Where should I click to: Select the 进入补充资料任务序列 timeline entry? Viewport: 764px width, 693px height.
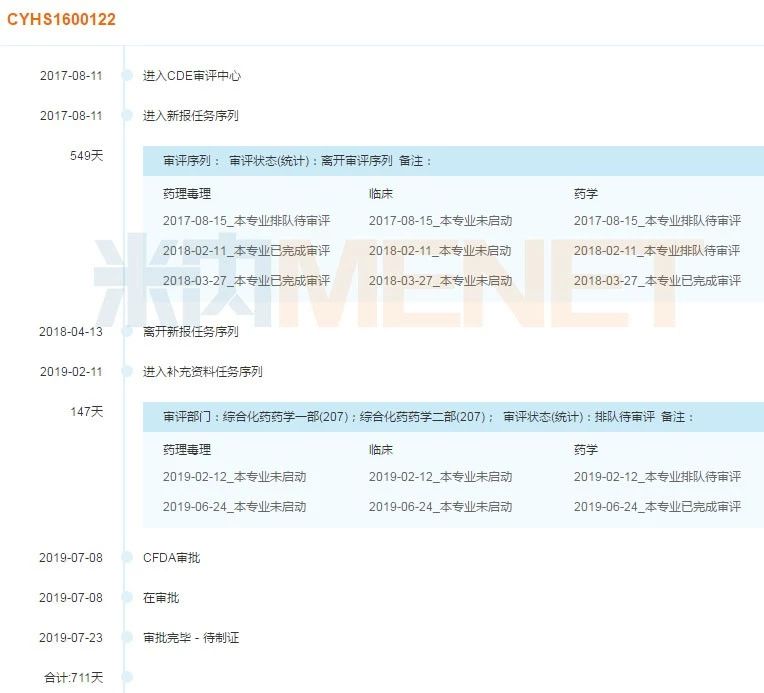[x=203, y=371]
